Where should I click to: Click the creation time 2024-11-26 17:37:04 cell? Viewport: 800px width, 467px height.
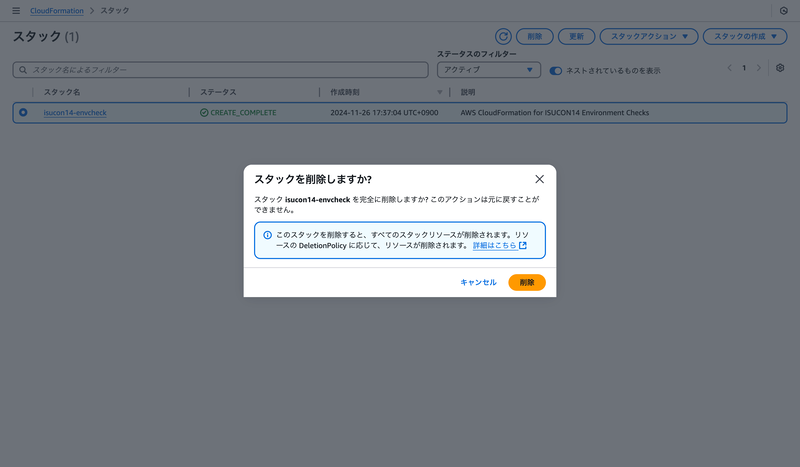(384, 113)
